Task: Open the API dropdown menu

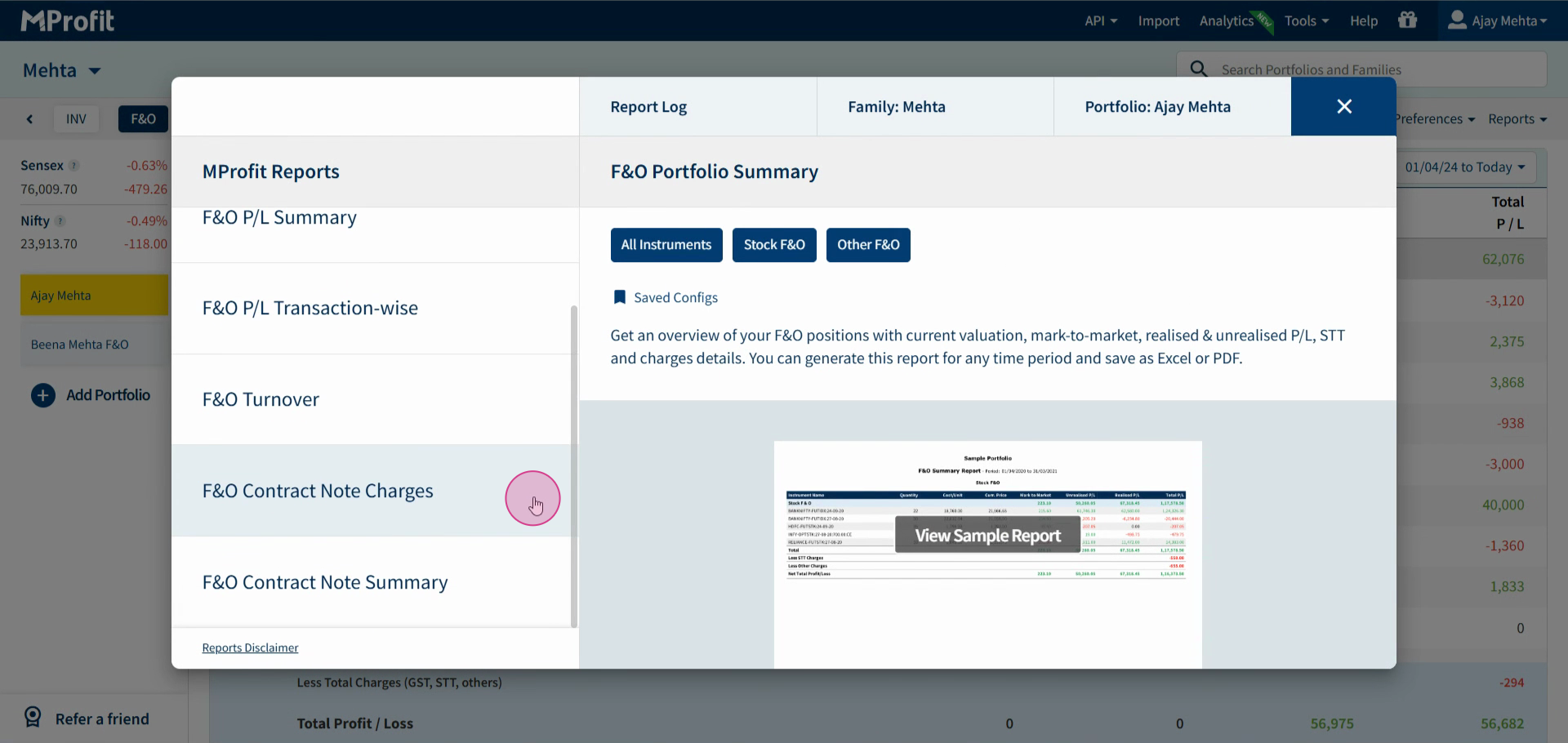Action: click(1101, 21)
